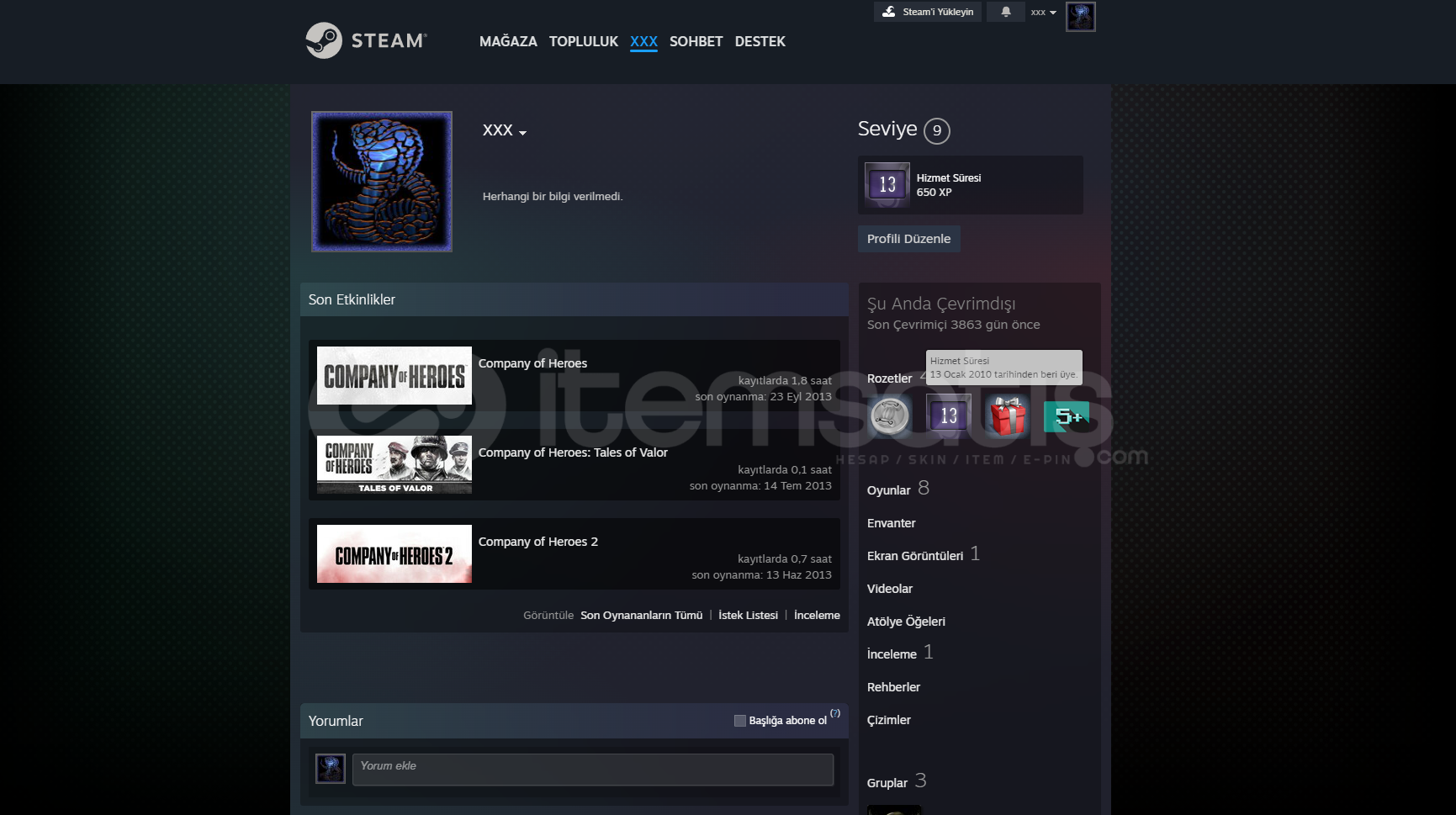Viewport: 1456px width, 815px height.
Task: Open the Tales of Valor game thumbnail
Action: point(394,464)
